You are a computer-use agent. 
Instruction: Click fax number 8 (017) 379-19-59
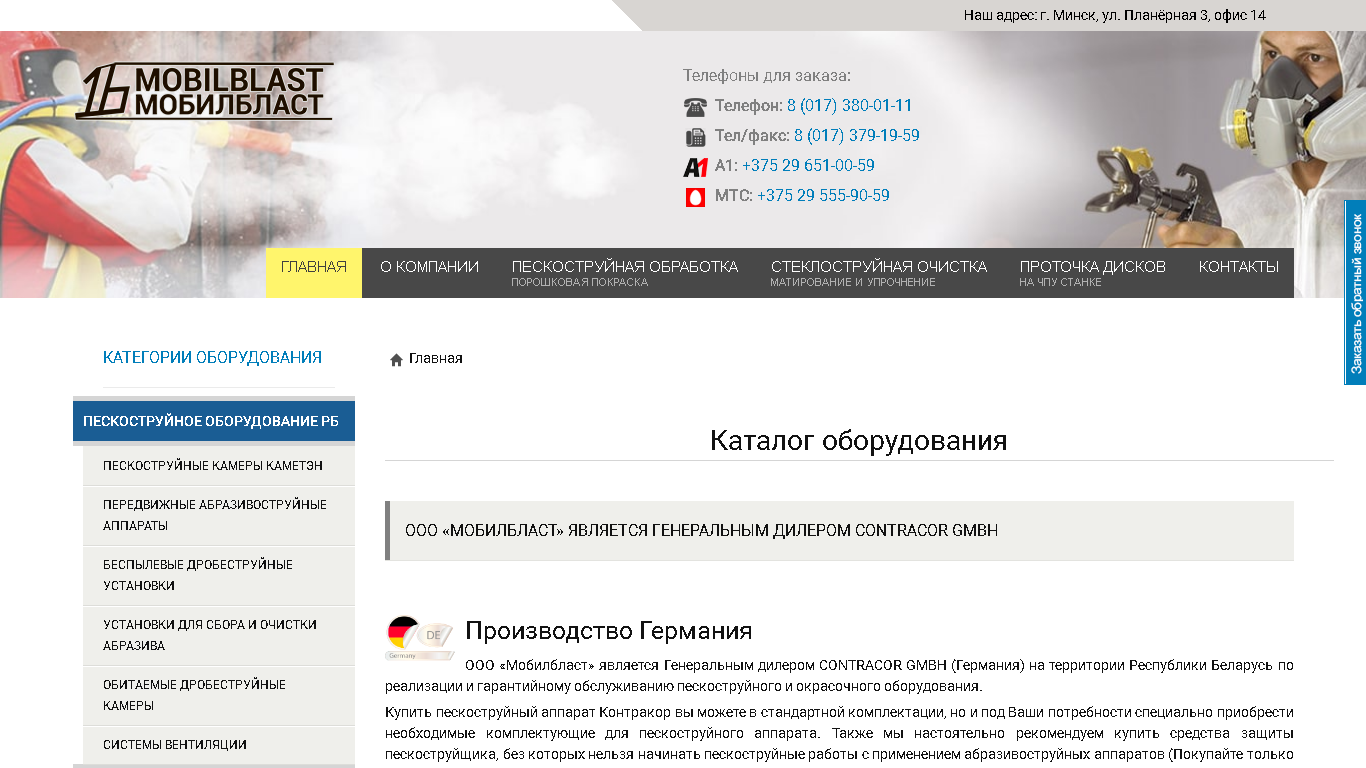(x=857, y=136)
